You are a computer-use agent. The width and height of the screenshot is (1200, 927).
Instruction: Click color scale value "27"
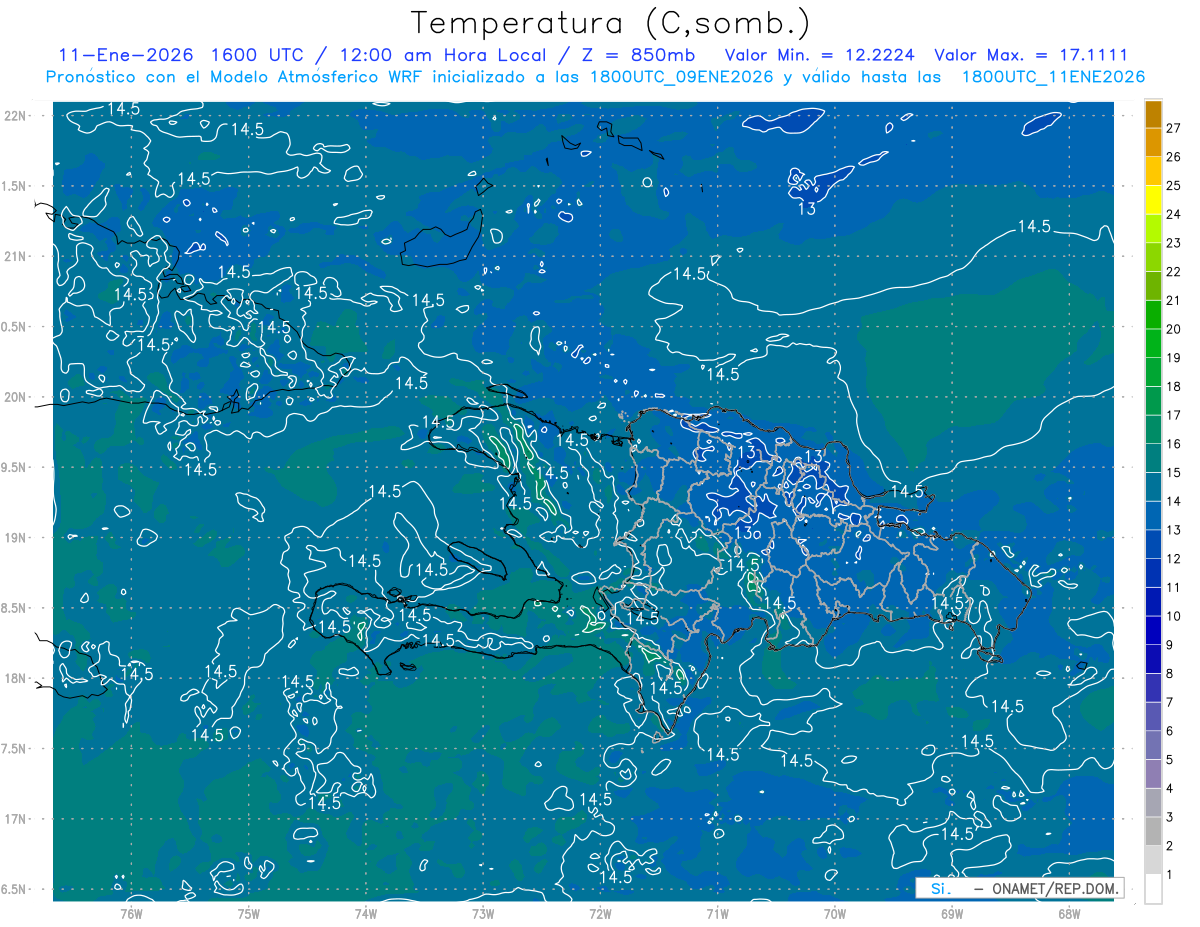(1174, 128)
